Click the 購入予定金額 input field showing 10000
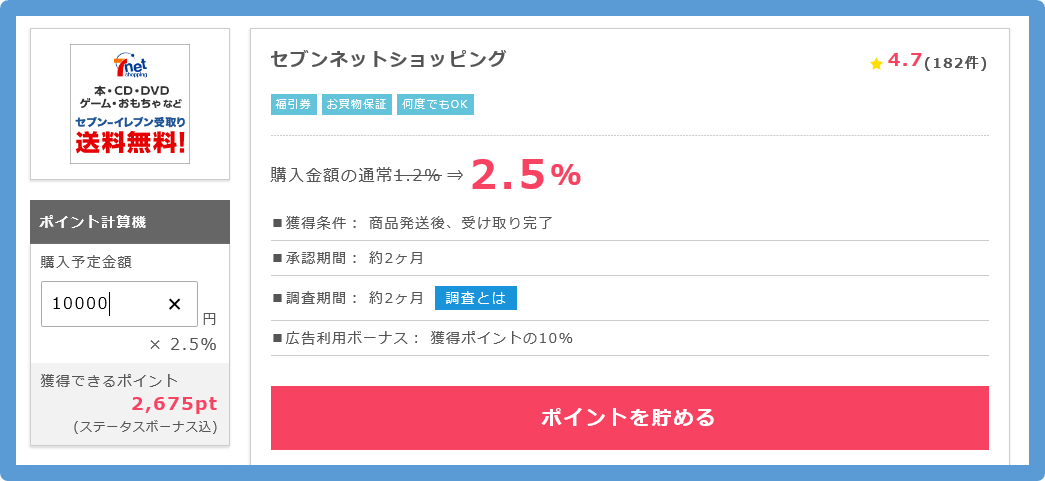The height and width of the screenshot is (481, 1045). [x=119, y=304]
